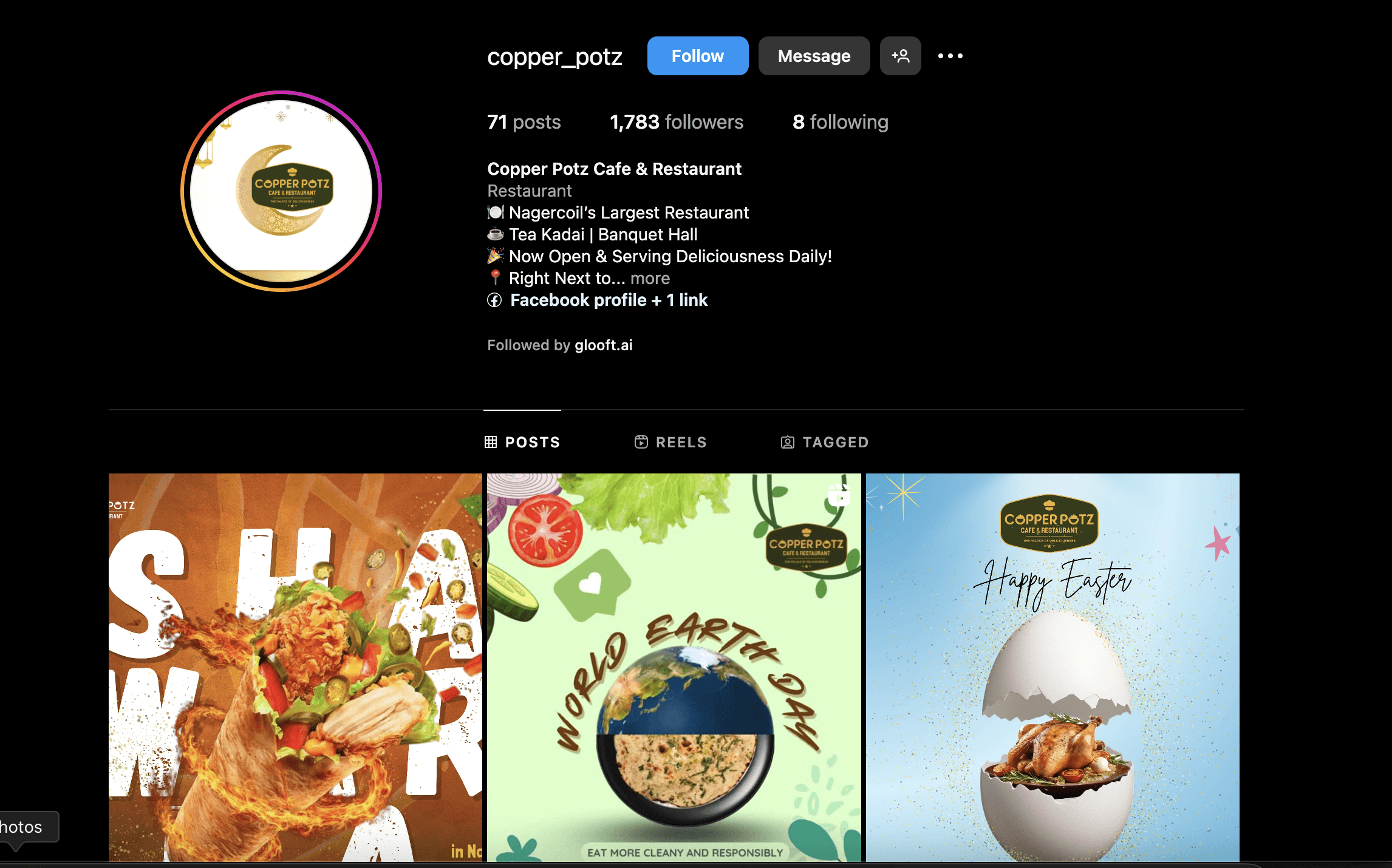The width and height of the screenshot is (1392, 868).
Task: Open the story ring profile picture
Action: pyautogui.click(x=281, y=191)
